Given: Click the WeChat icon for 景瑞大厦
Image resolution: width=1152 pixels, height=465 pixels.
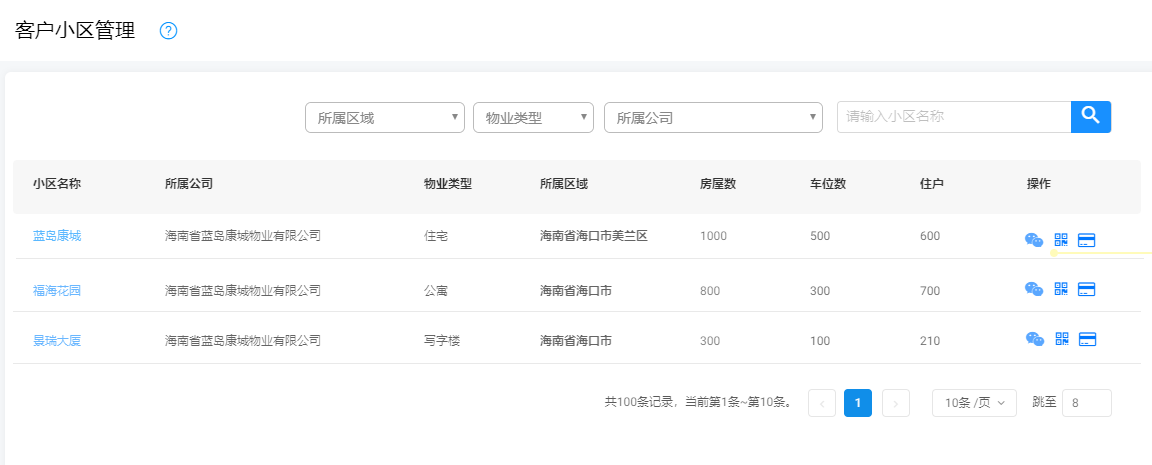Looking at the screenshot, I should coord(1034,339).
